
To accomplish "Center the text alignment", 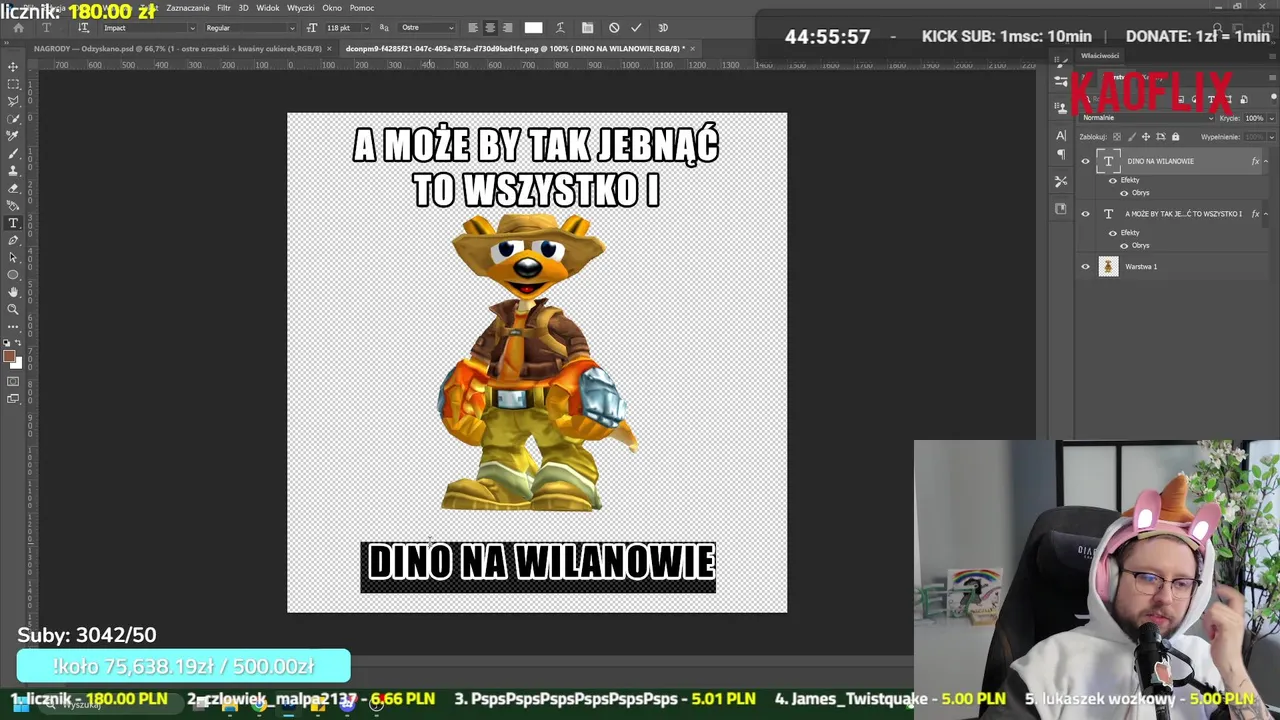I will 489,28.
